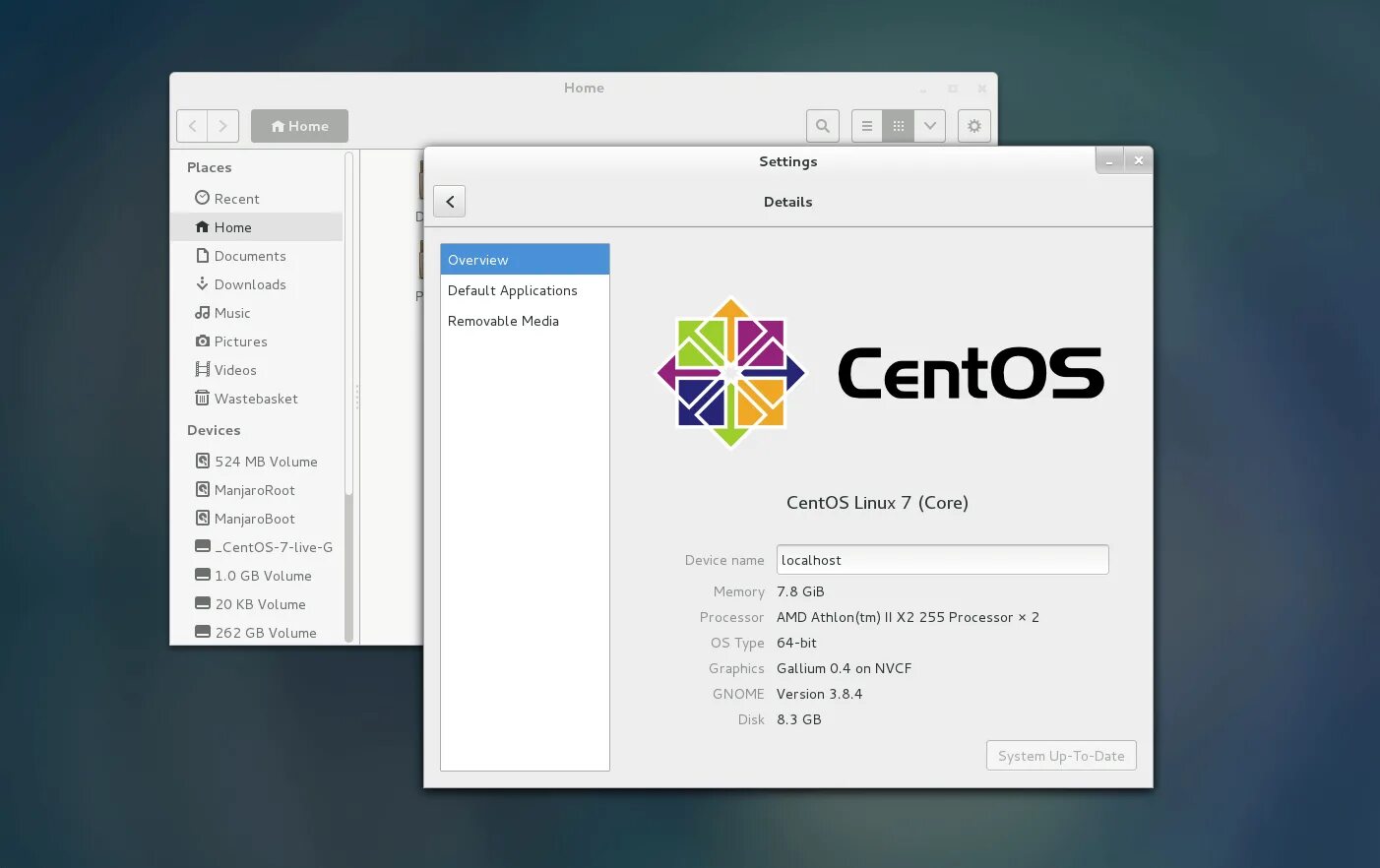
Task: Switch Files window to grid view
Action: click(x=899, y=126)
